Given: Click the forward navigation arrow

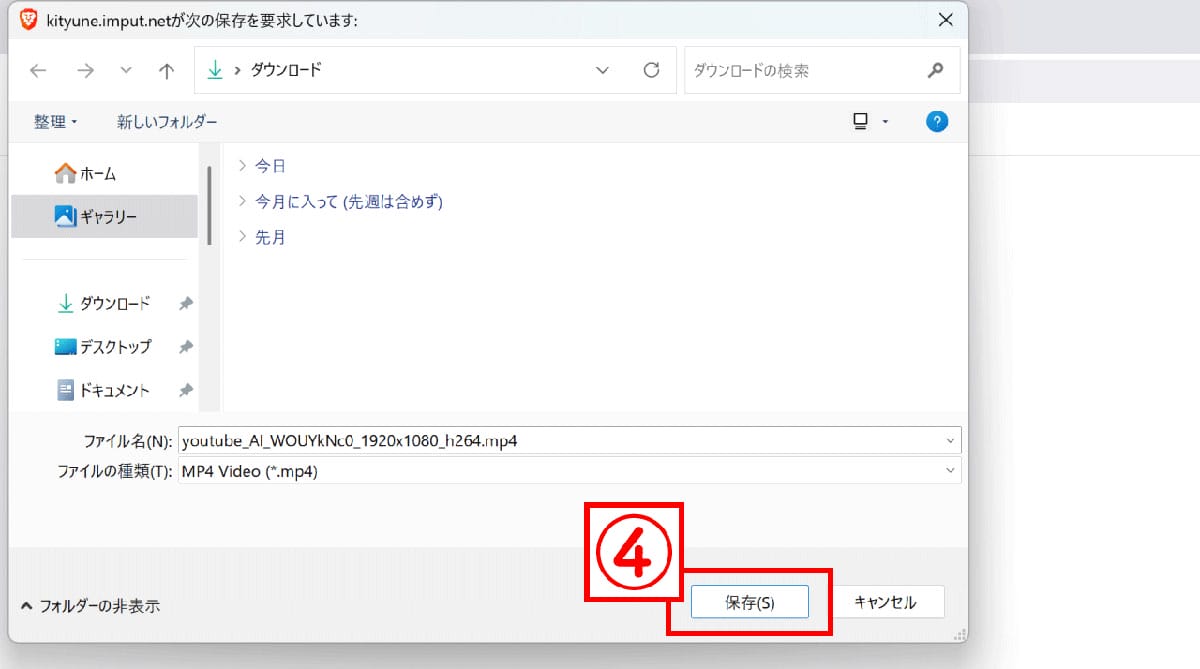Looking at the screenshot, I should (86, 70).
